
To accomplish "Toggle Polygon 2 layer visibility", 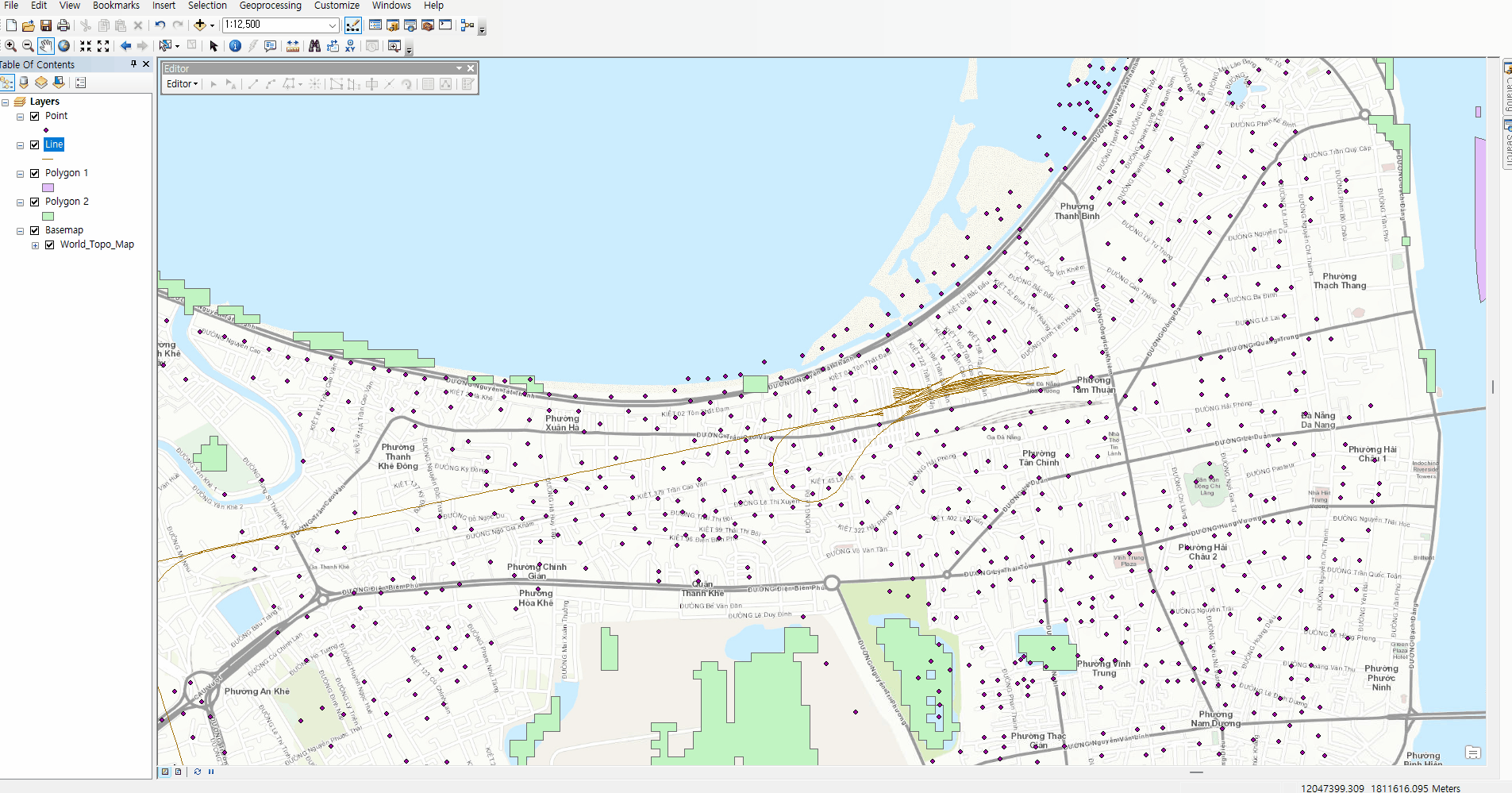I will coord(34,202).
